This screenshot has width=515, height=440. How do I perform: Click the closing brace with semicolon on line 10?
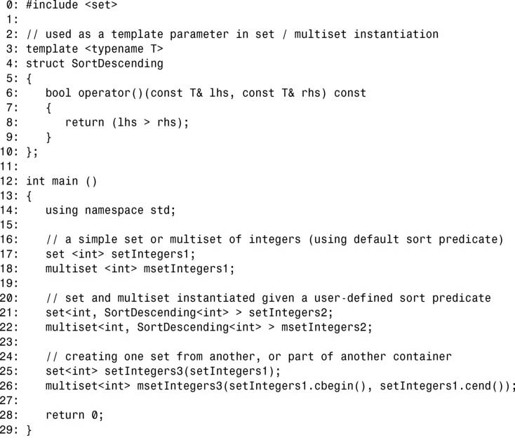32,152
